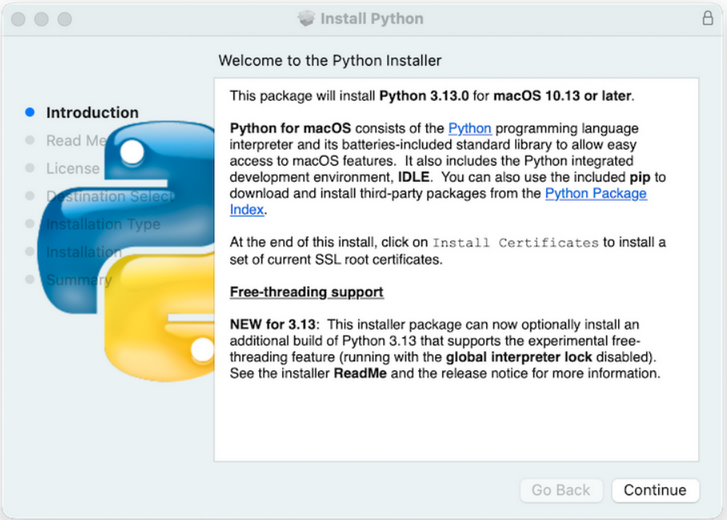This screenshot has width=727, height=526.
Task: Select the Introduction step in sidebar
Action: click(92, 112)
